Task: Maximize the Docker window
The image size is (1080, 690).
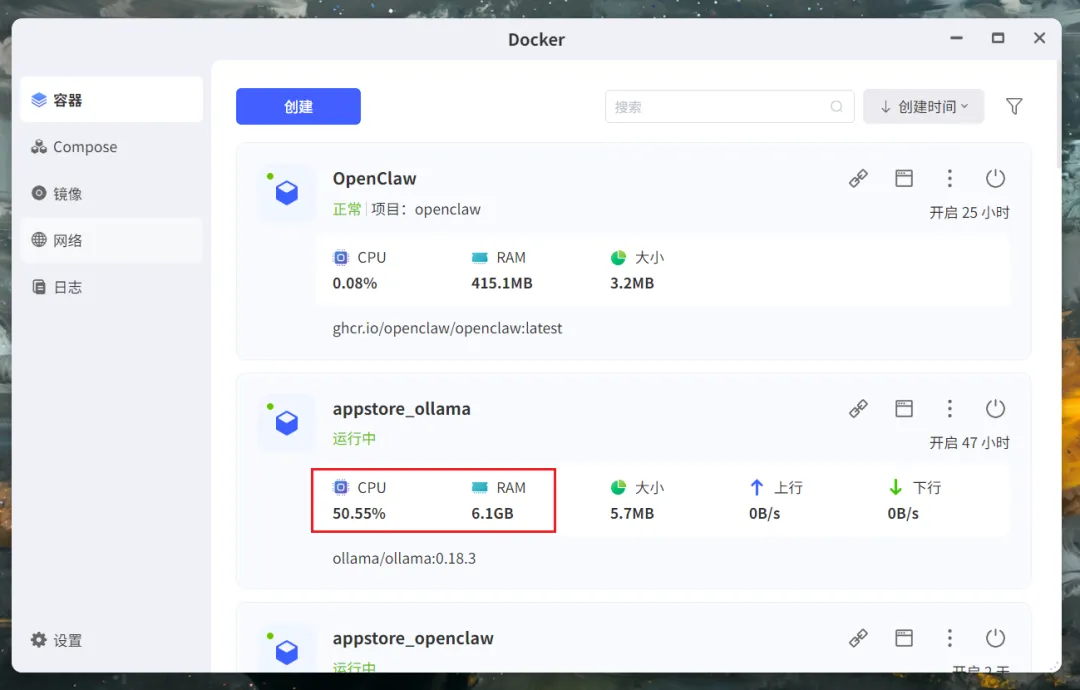Action: [997, 38]
